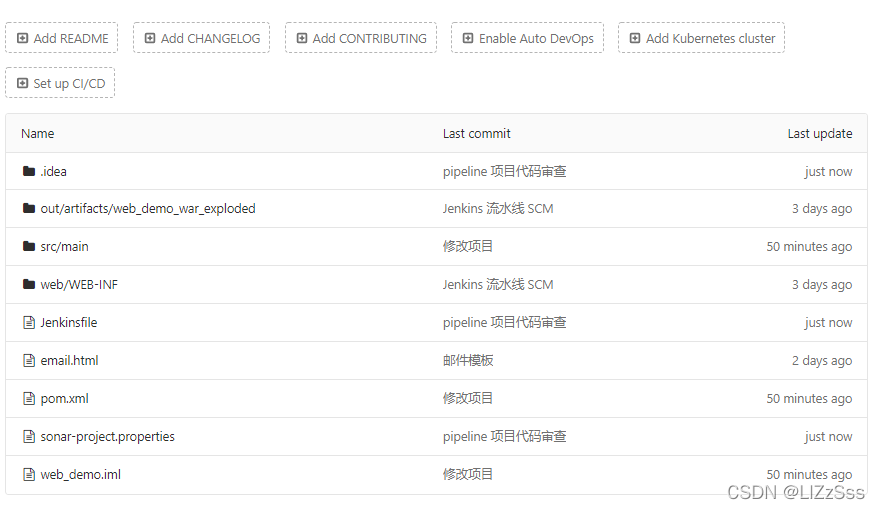
Task: Open the out/artifacts/web_demo_war_exploded folder
Action: (147, 209)
